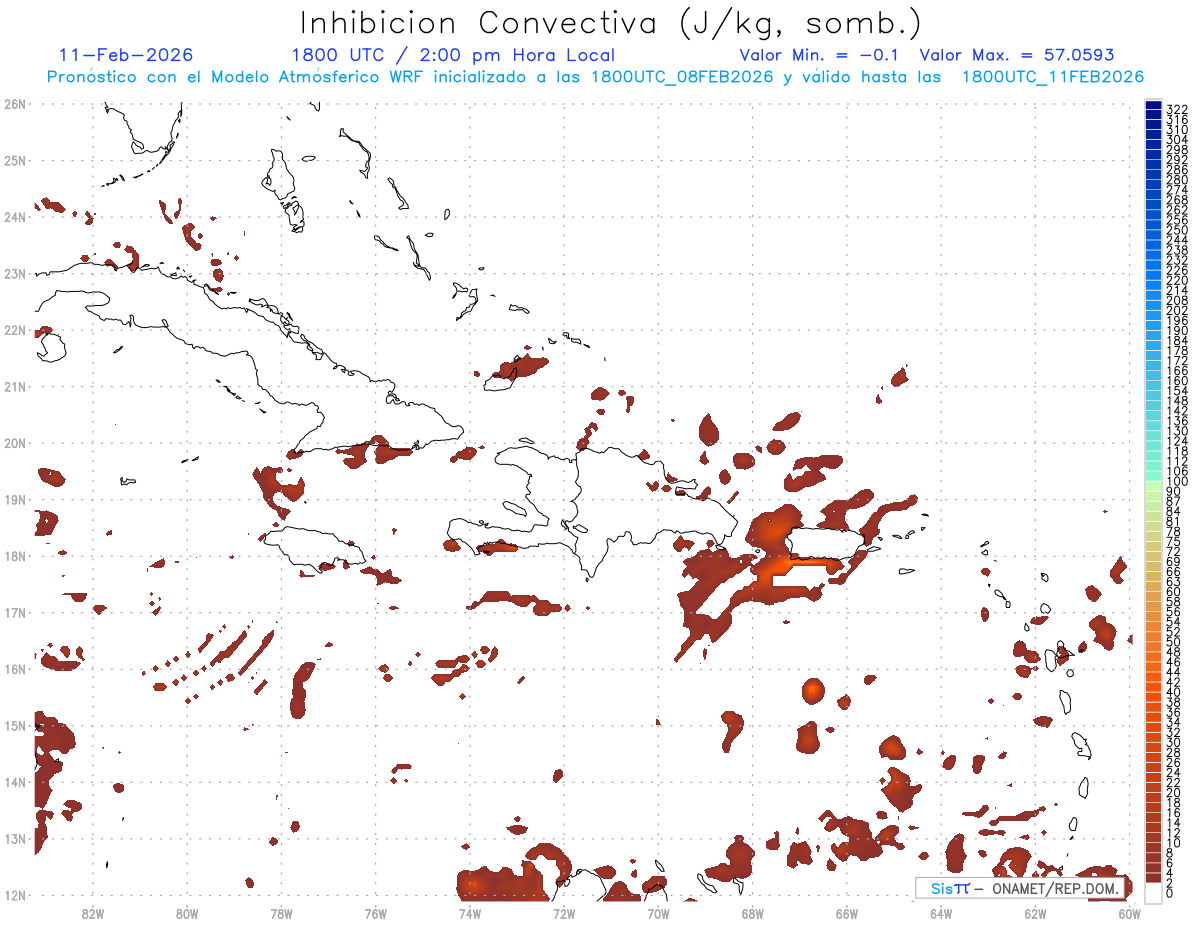Click the 80W longitude label
1200x927 pixels.
point(186,913)
